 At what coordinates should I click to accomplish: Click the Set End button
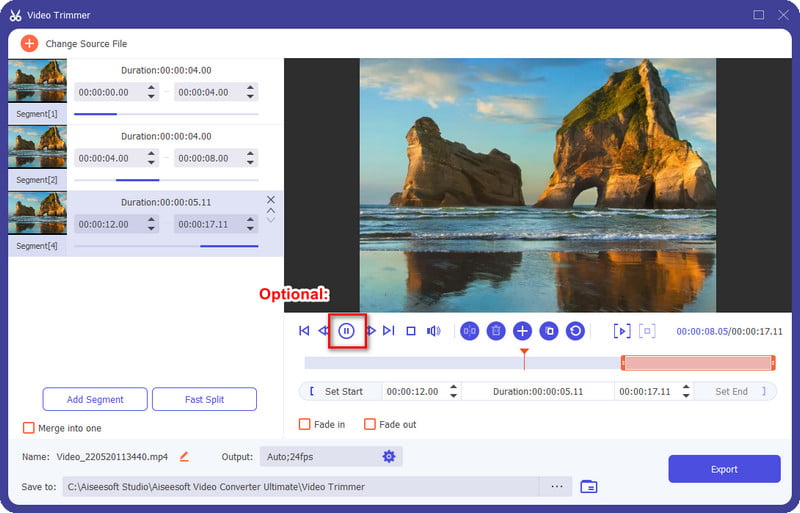point(736,392)
